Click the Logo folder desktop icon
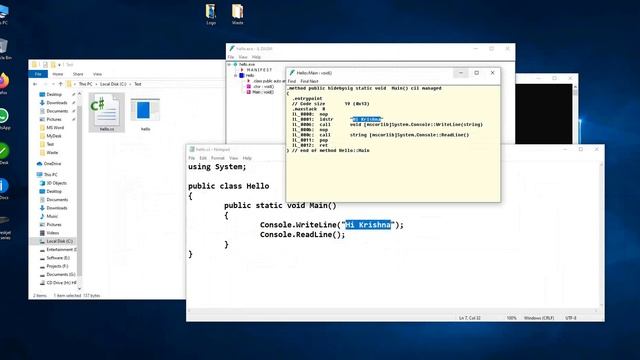 pyautogui.click(x=211, y=14)
